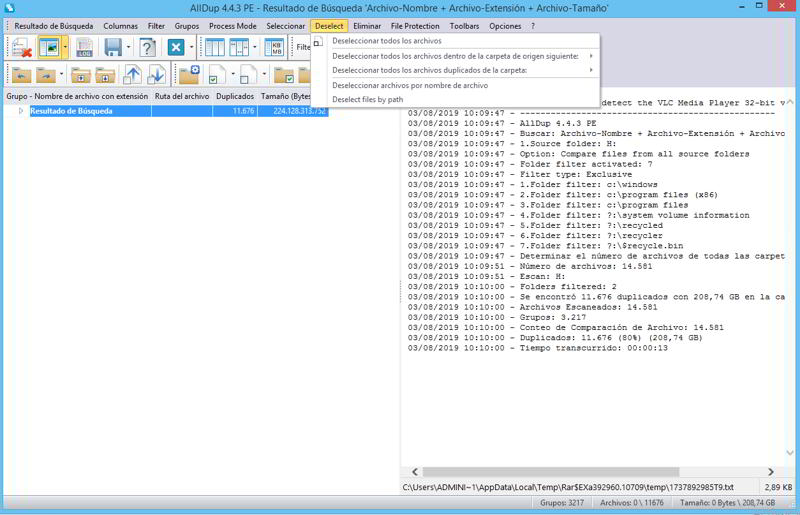This screenshot has width=800, height=515.
Task: Click the table columns layout icon
Action: pos(214,48)
